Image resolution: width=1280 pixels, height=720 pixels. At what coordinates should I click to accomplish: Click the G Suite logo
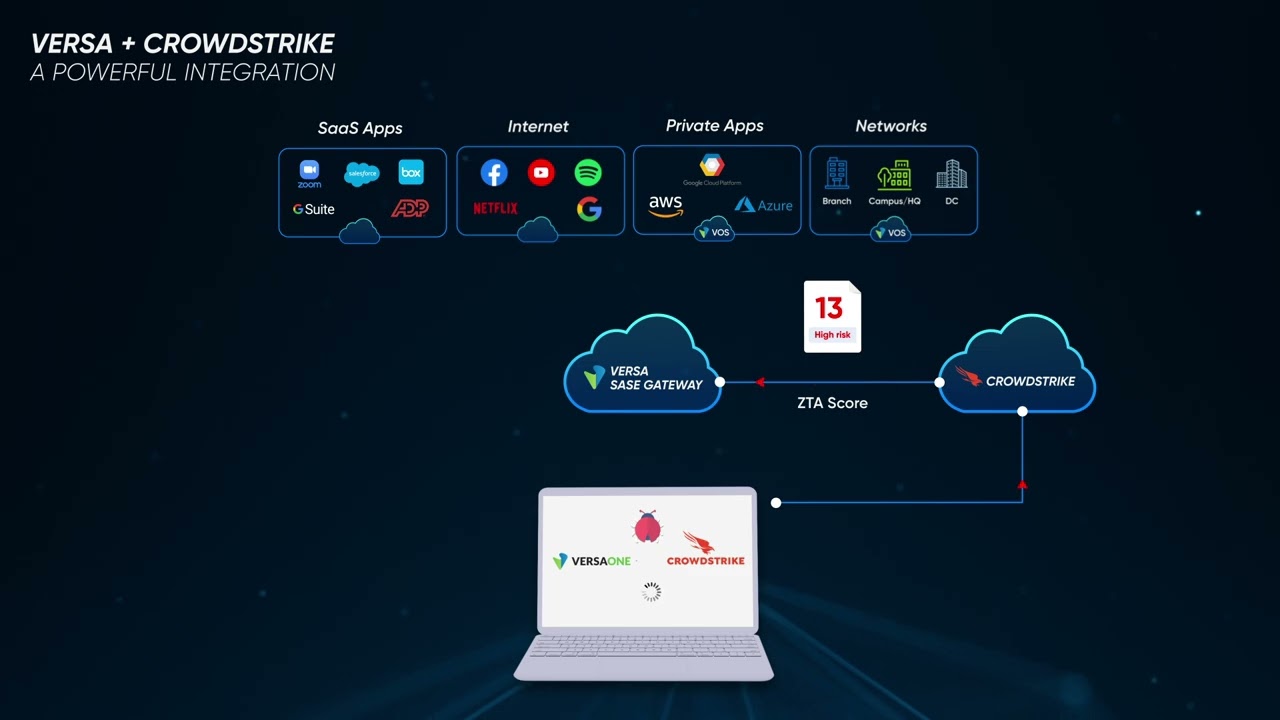313,209
